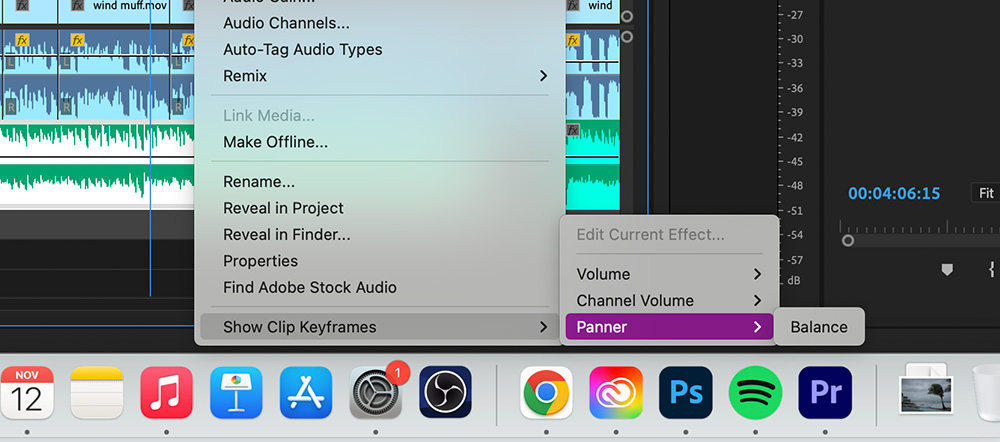Viewport: 1000px width, 442px height.
Task: Launch Photoshop from the dock
Action: click(x=686, y=392)
